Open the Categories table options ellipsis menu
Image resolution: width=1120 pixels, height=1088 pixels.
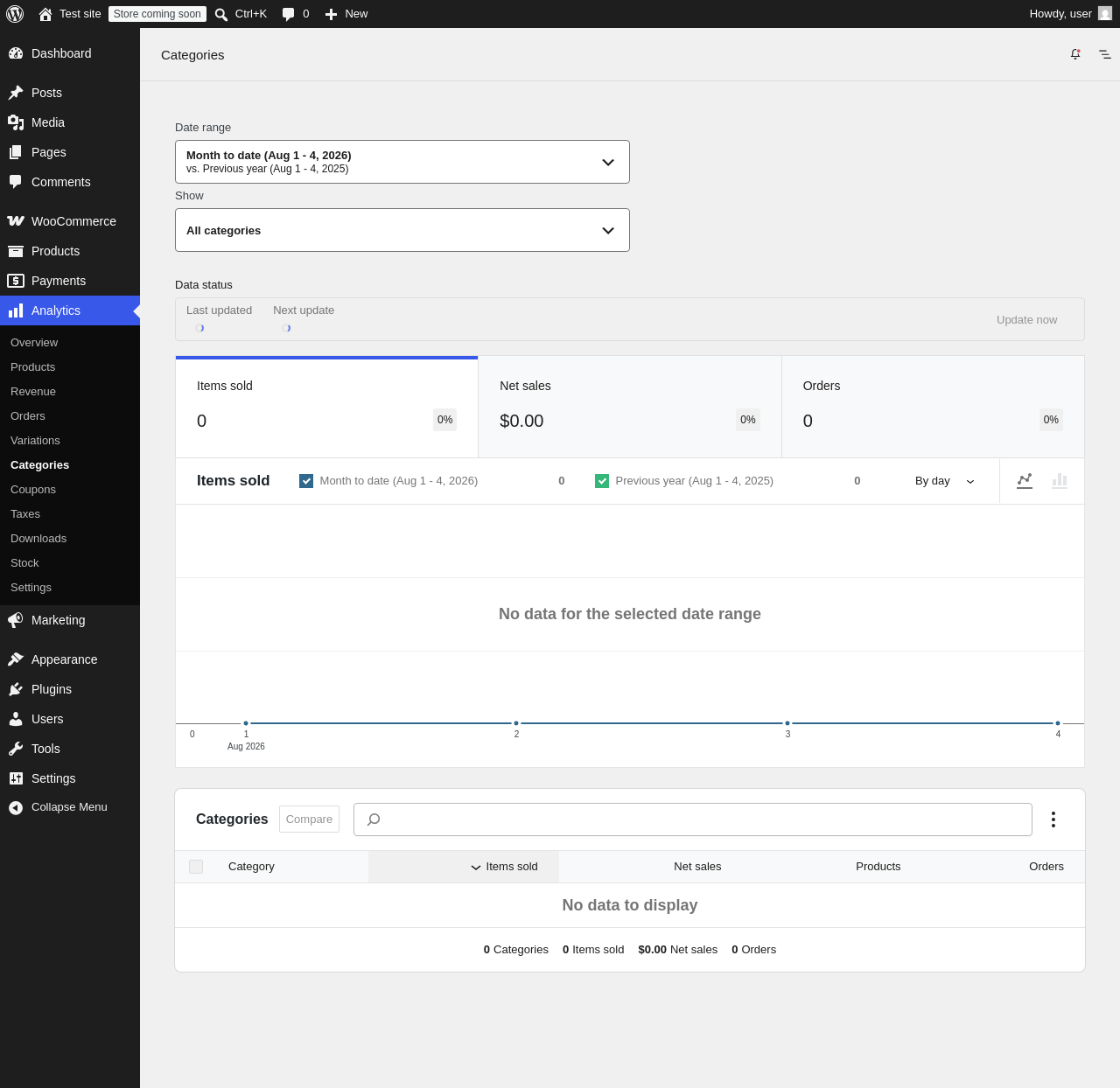point(1053,819)
